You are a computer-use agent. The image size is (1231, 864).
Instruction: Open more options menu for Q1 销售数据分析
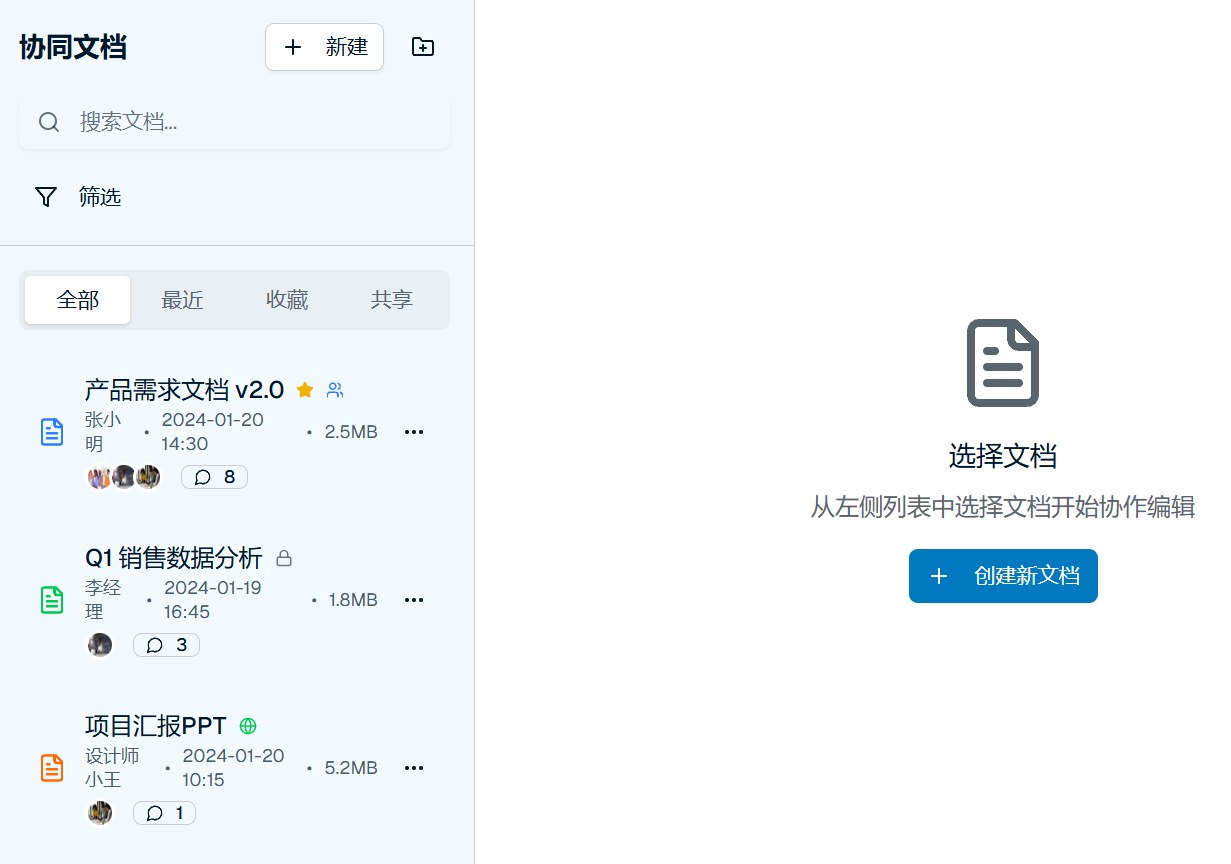(x=414, y=600)
